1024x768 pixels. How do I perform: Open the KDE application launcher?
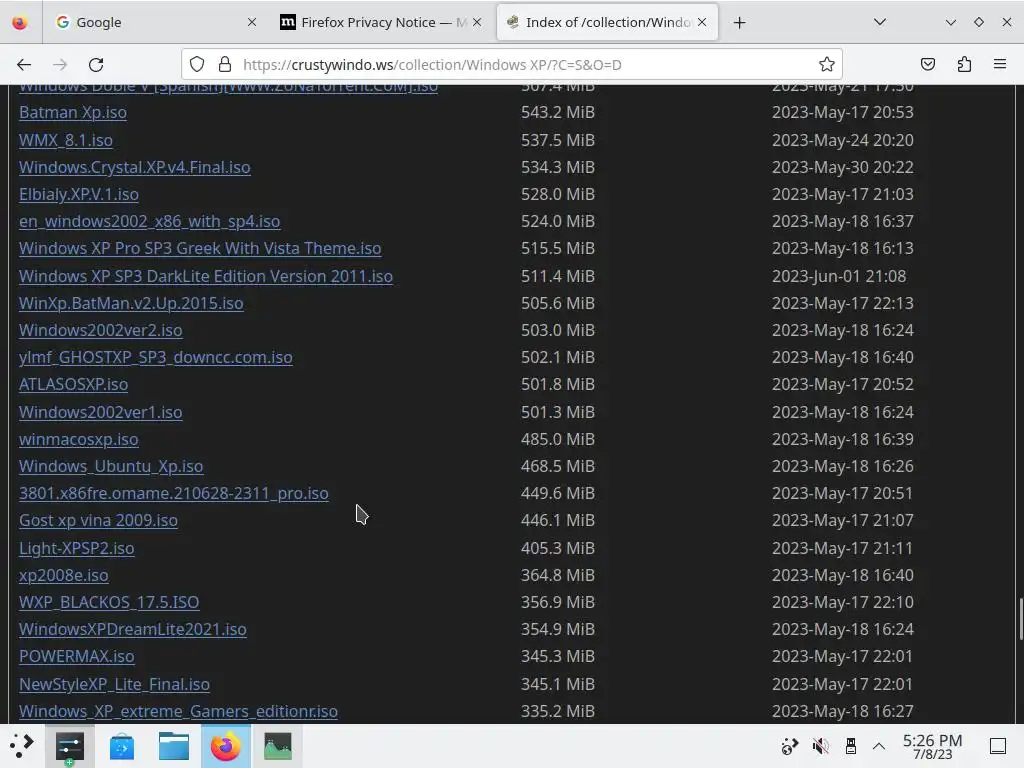coord(22,746)
